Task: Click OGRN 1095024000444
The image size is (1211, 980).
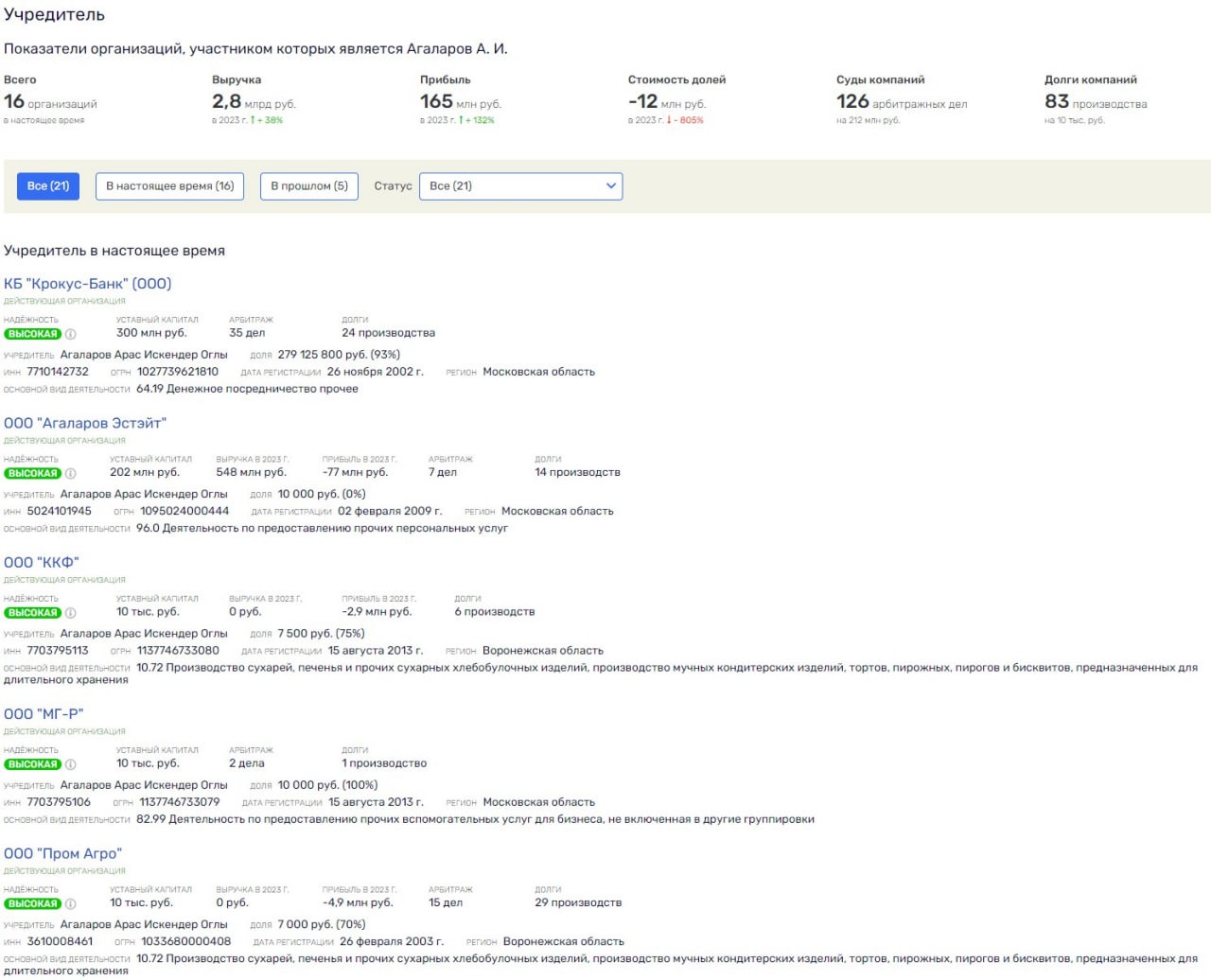Action: point(184,511)
